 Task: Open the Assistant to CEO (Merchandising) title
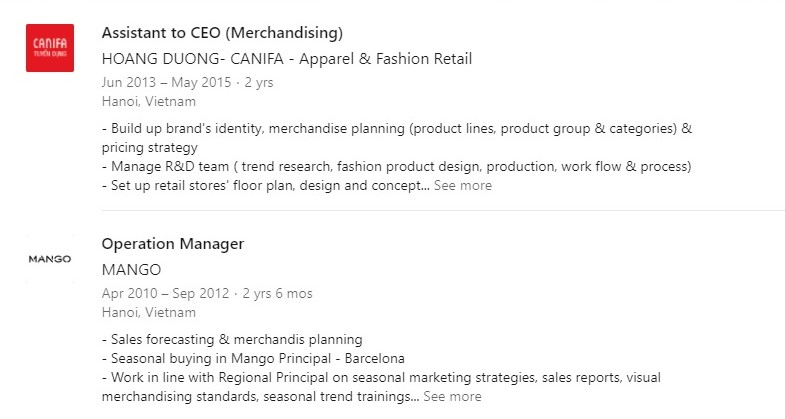click(222, 33)
